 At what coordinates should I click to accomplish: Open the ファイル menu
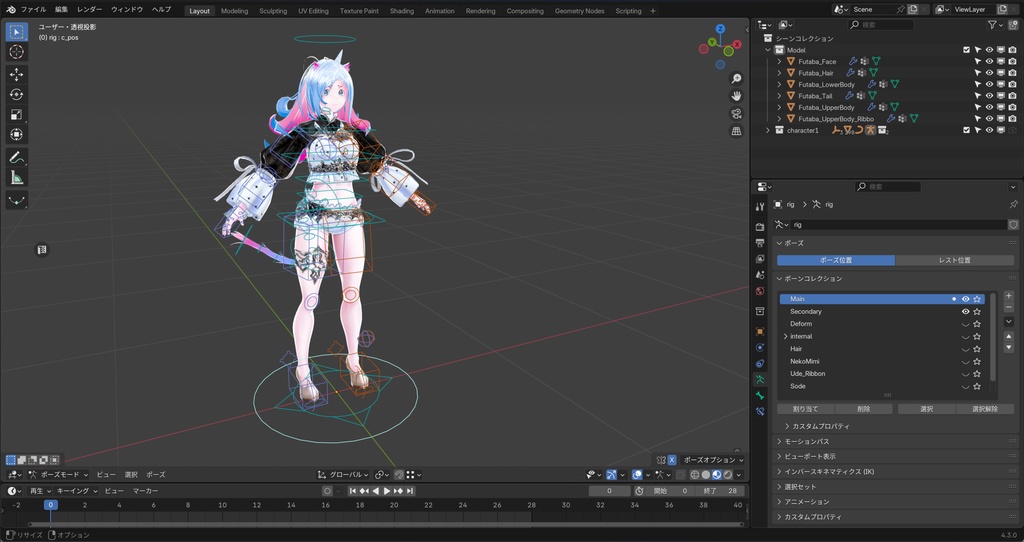pos(33,10)
